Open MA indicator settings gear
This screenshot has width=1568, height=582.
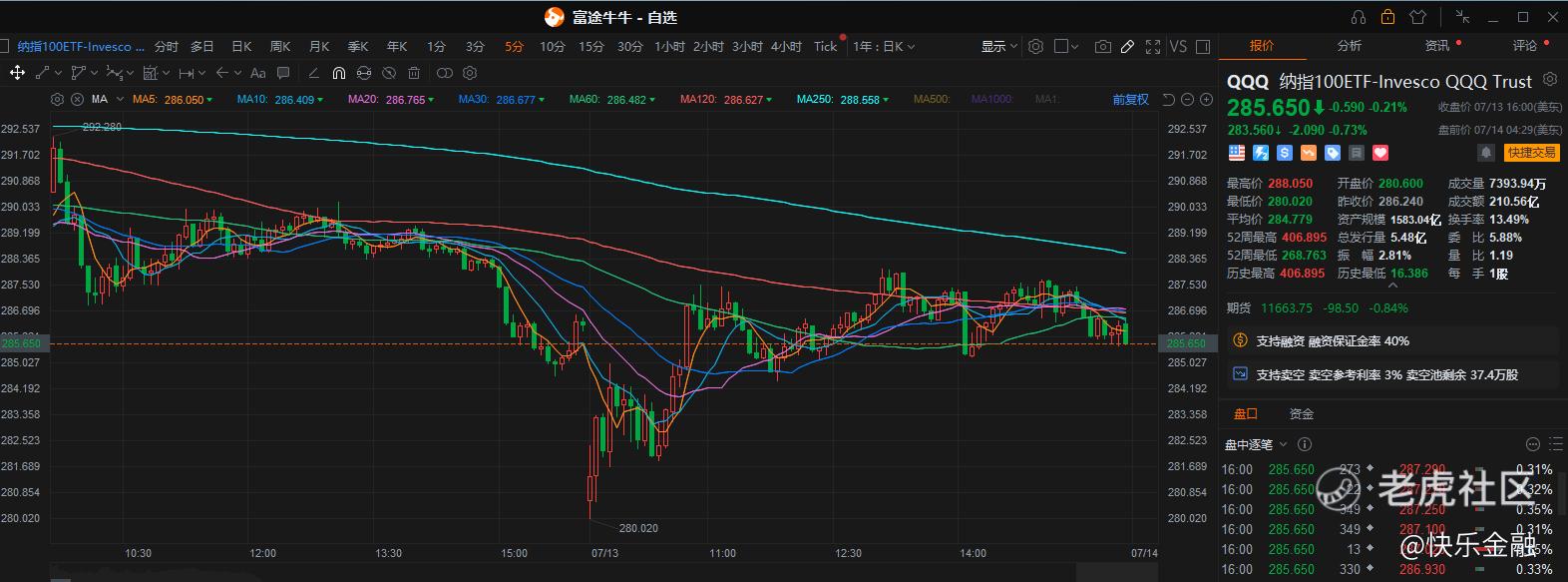pos(57,100)
